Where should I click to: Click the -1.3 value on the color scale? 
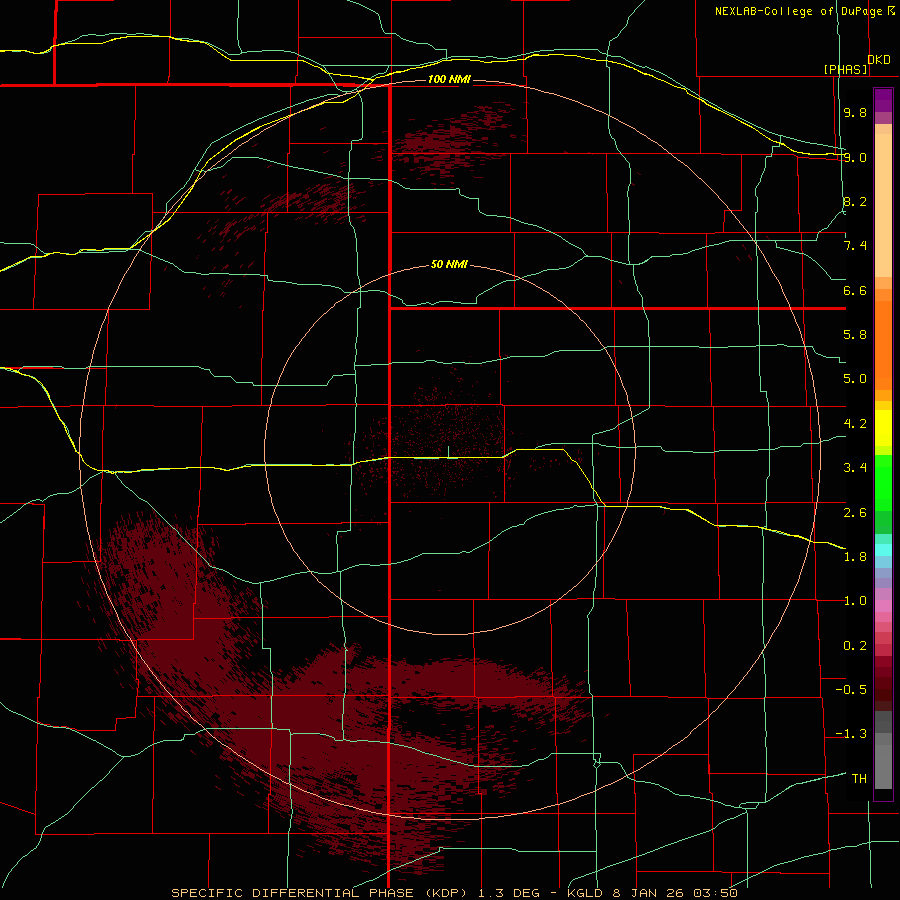851,734
